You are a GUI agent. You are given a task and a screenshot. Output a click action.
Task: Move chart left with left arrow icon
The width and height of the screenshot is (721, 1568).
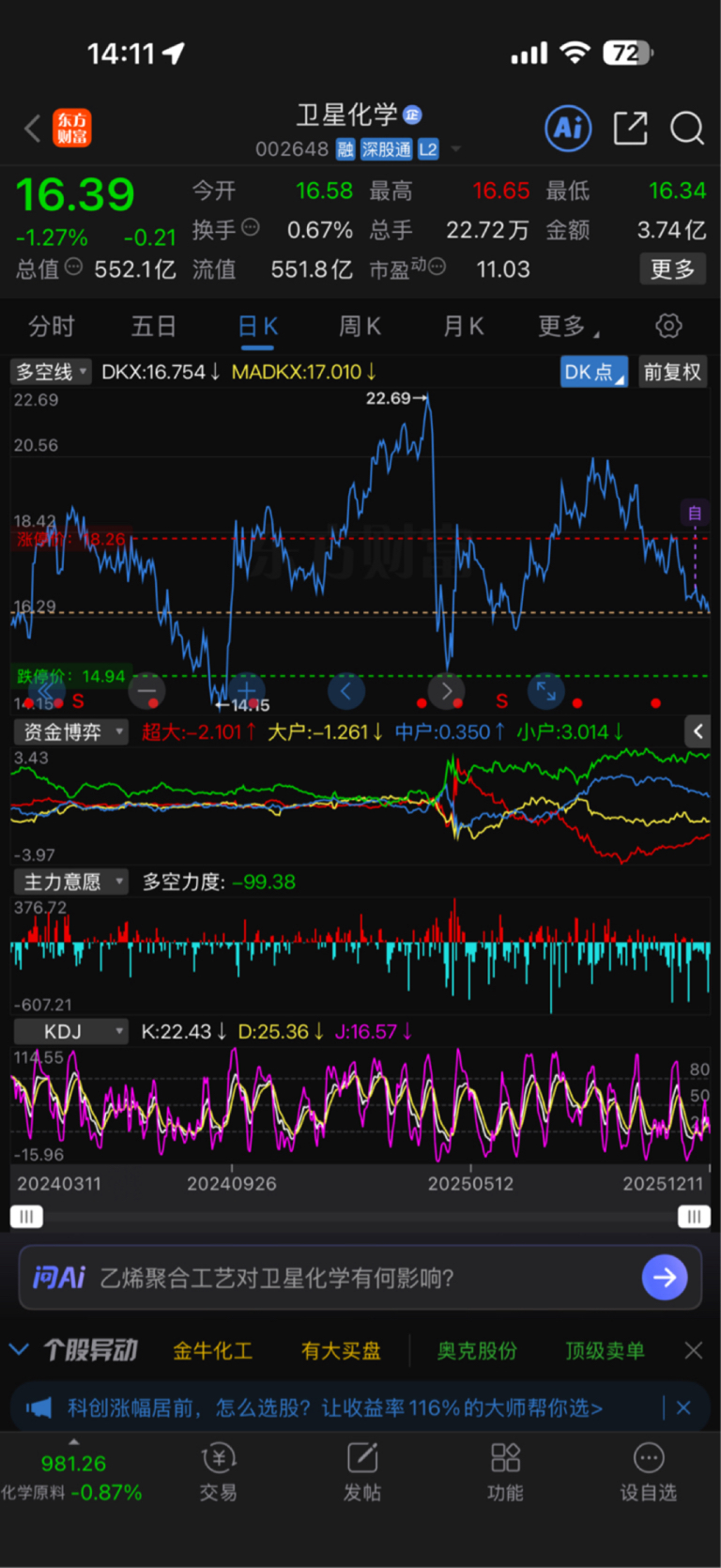[x=346, y=692]
